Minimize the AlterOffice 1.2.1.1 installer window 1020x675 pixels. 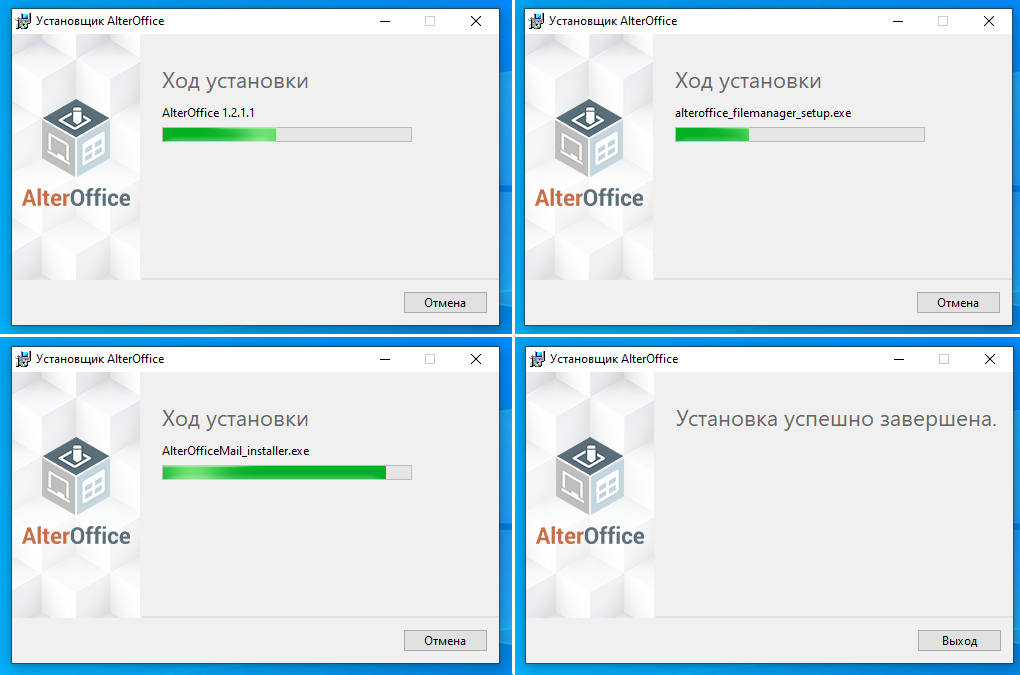coord(385,21)
